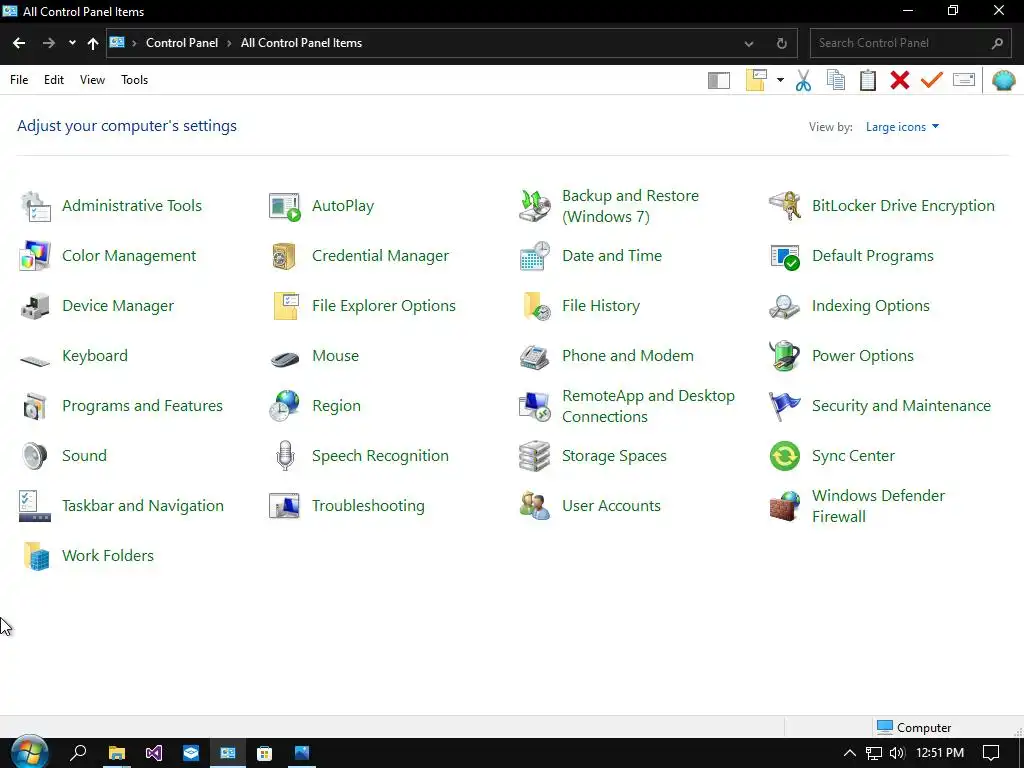Click the Copy toolbar icon
The image size is (1024, 768).
tap(836, 80)
